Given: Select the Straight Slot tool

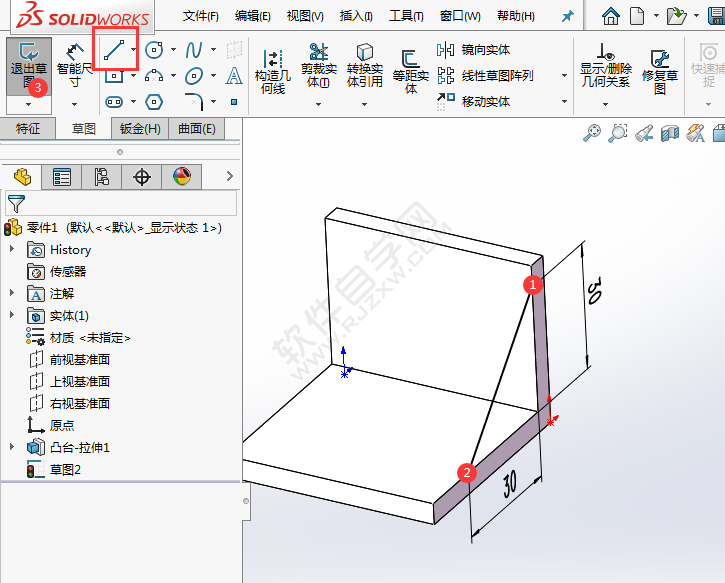Looking at the screenshot, I should pos(114,102).
